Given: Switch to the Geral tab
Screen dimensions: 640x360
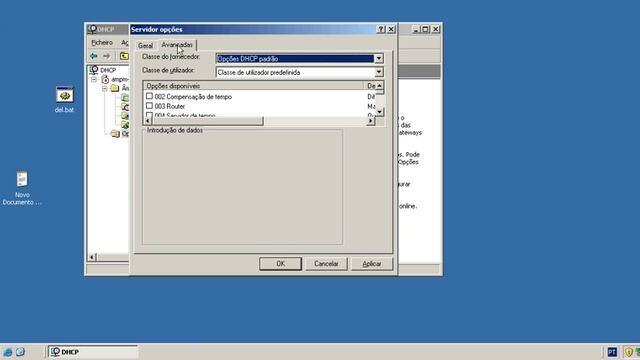Looking at the screenshot, I should point(145,46).
